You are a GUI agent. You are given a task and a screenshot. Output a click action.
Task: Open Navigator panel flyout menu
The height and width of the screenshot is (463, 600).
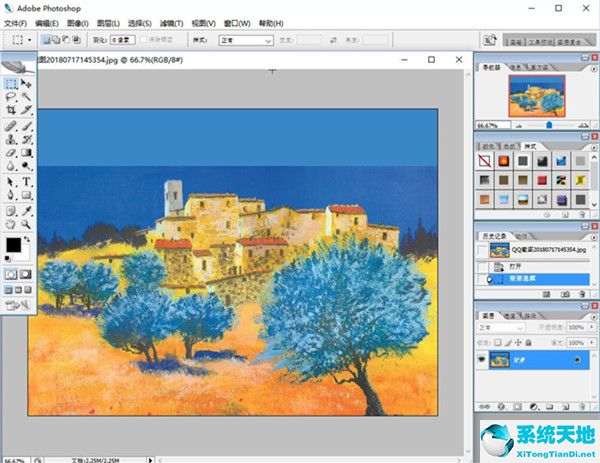pyautogui.click(x=594, y=69)
